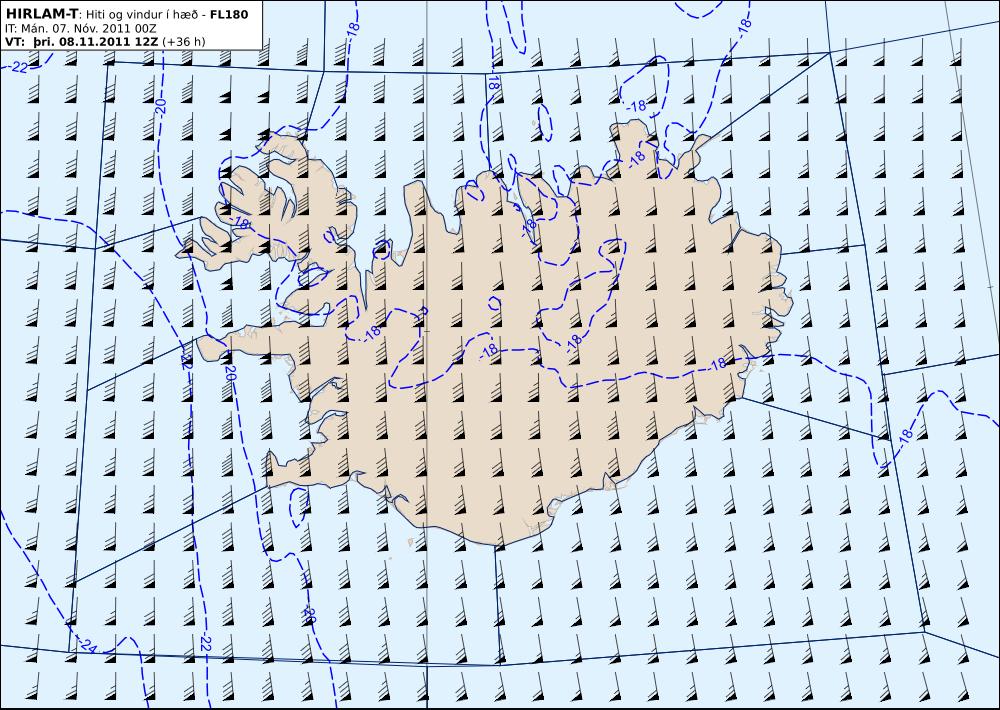Click the -18 label on the Westfjords peninsula
Screen dimensions: 1000x710
click(240, 222)
